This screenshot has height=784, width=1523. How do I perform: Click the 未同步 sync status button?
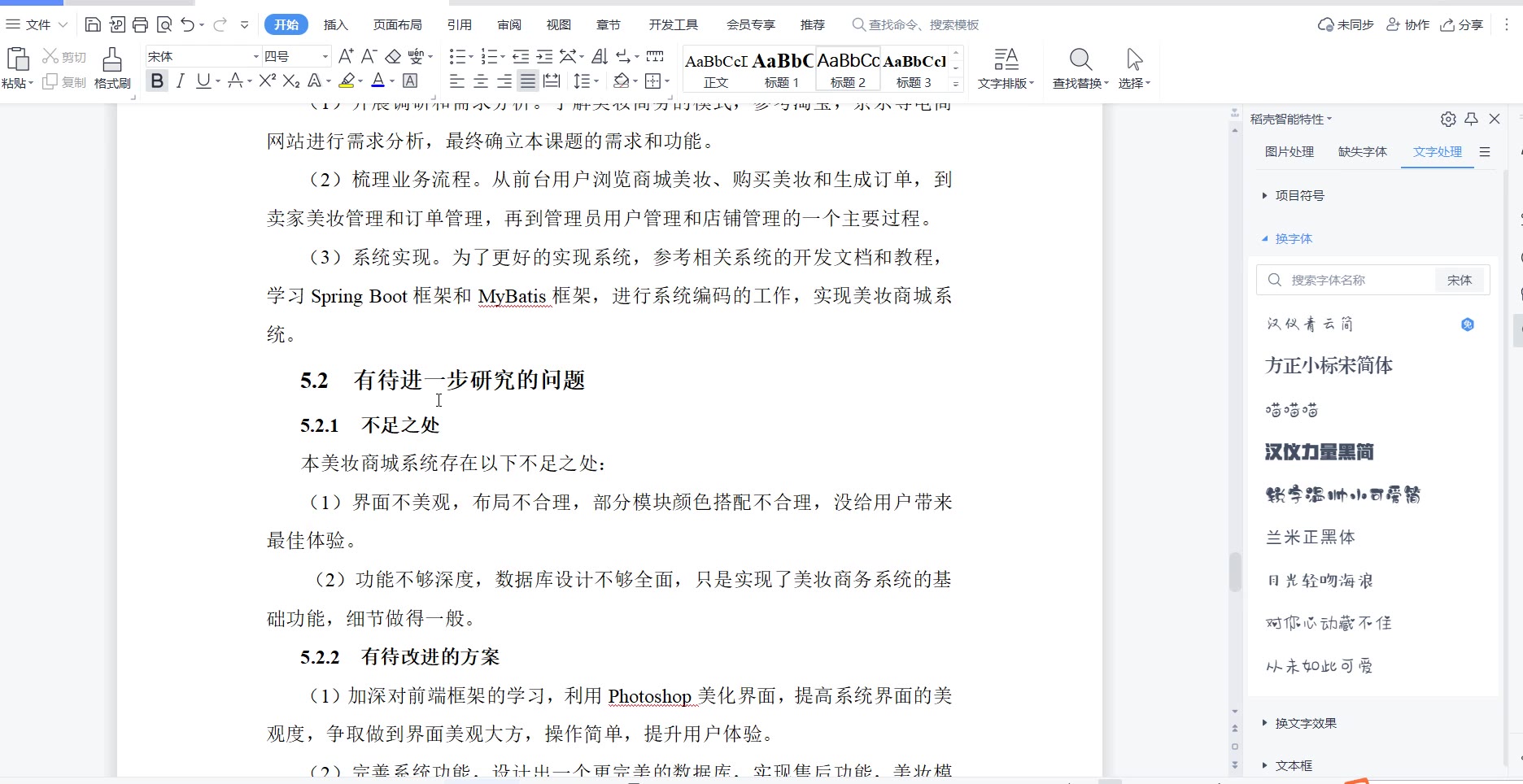pos(1346,24)
